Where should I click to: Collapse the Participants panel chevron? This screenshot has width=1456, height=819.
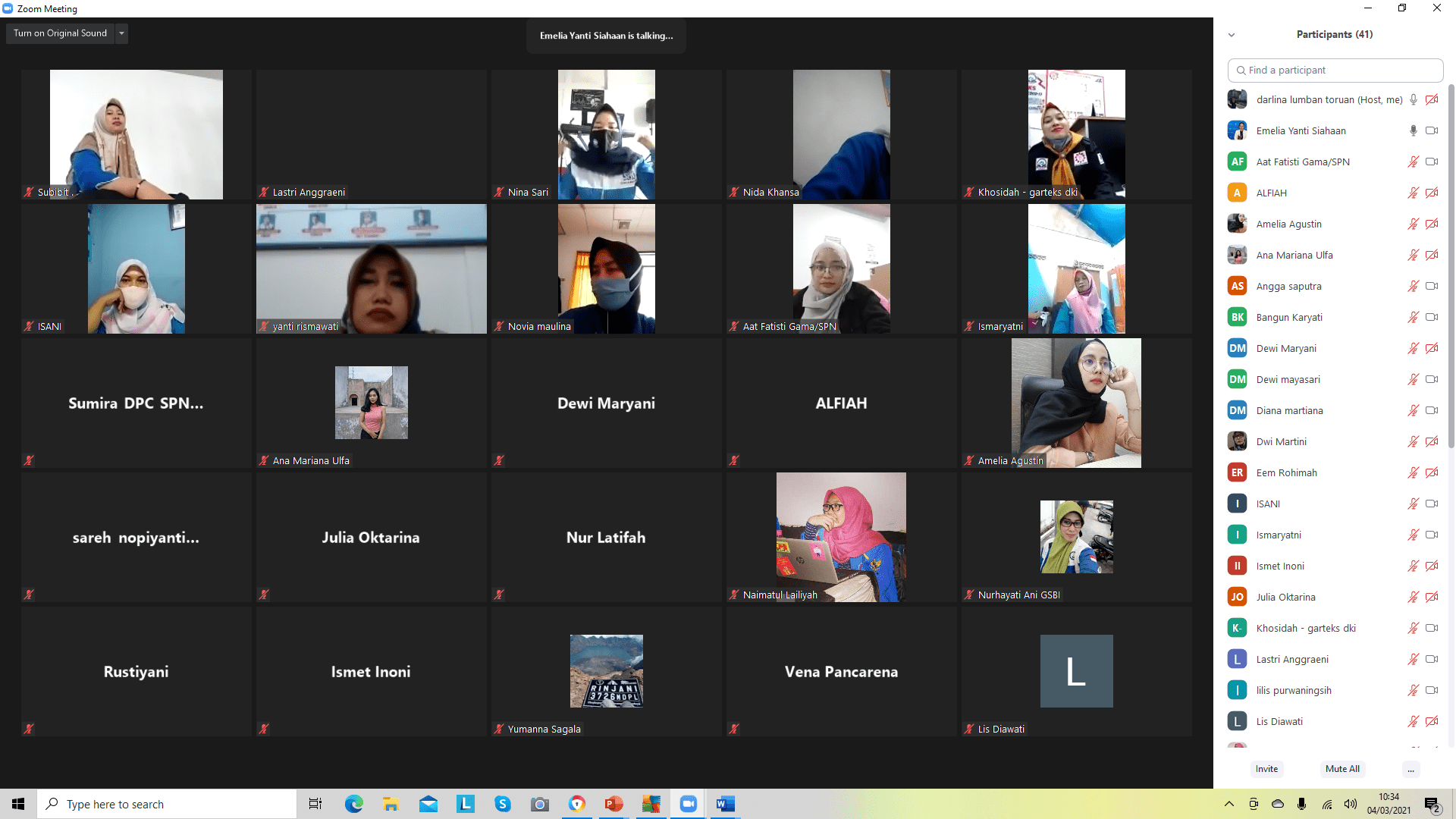click(x=1232, y=35)
